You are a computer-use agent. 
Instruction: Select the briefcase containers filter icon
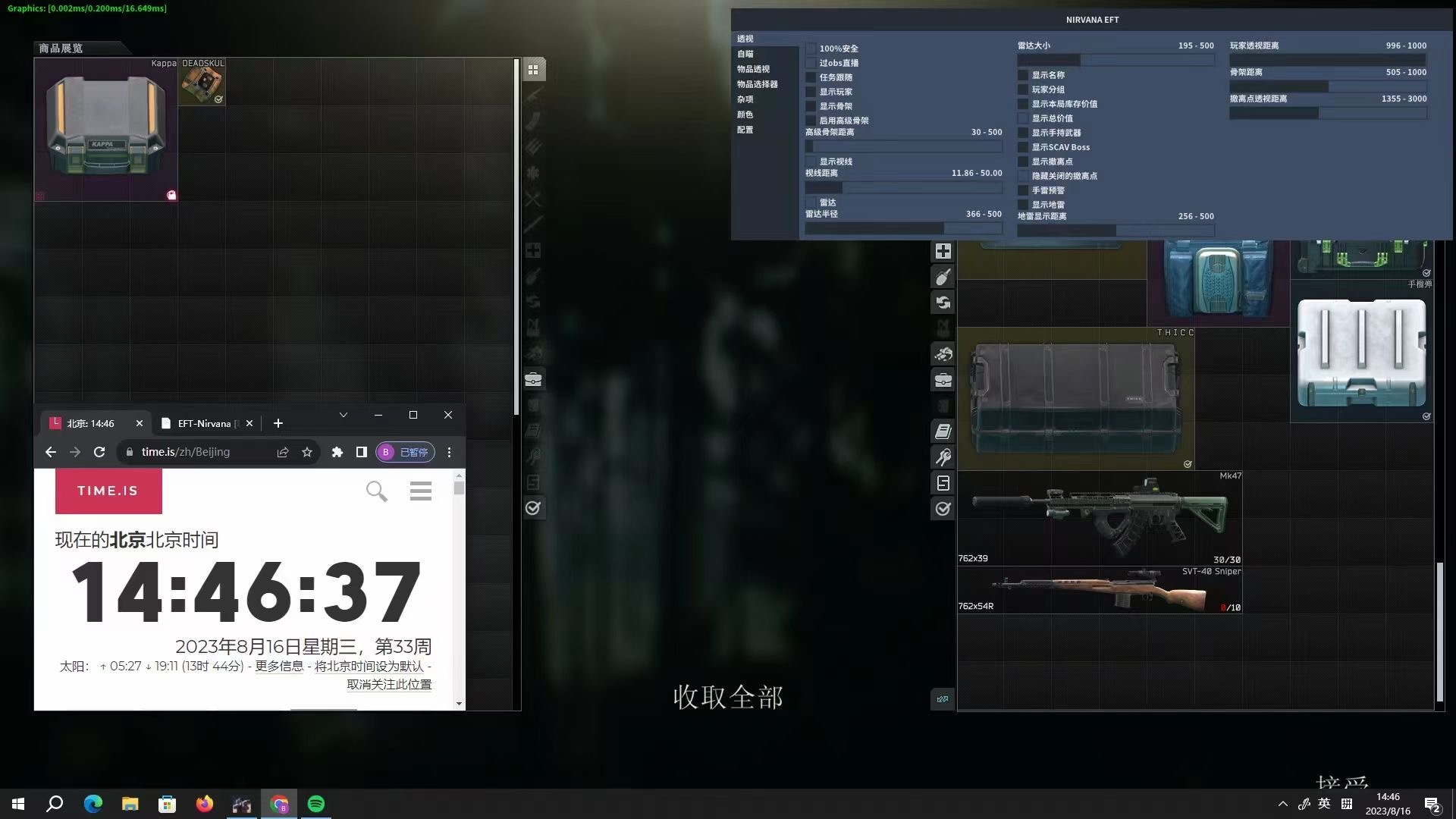coord(943,379)
